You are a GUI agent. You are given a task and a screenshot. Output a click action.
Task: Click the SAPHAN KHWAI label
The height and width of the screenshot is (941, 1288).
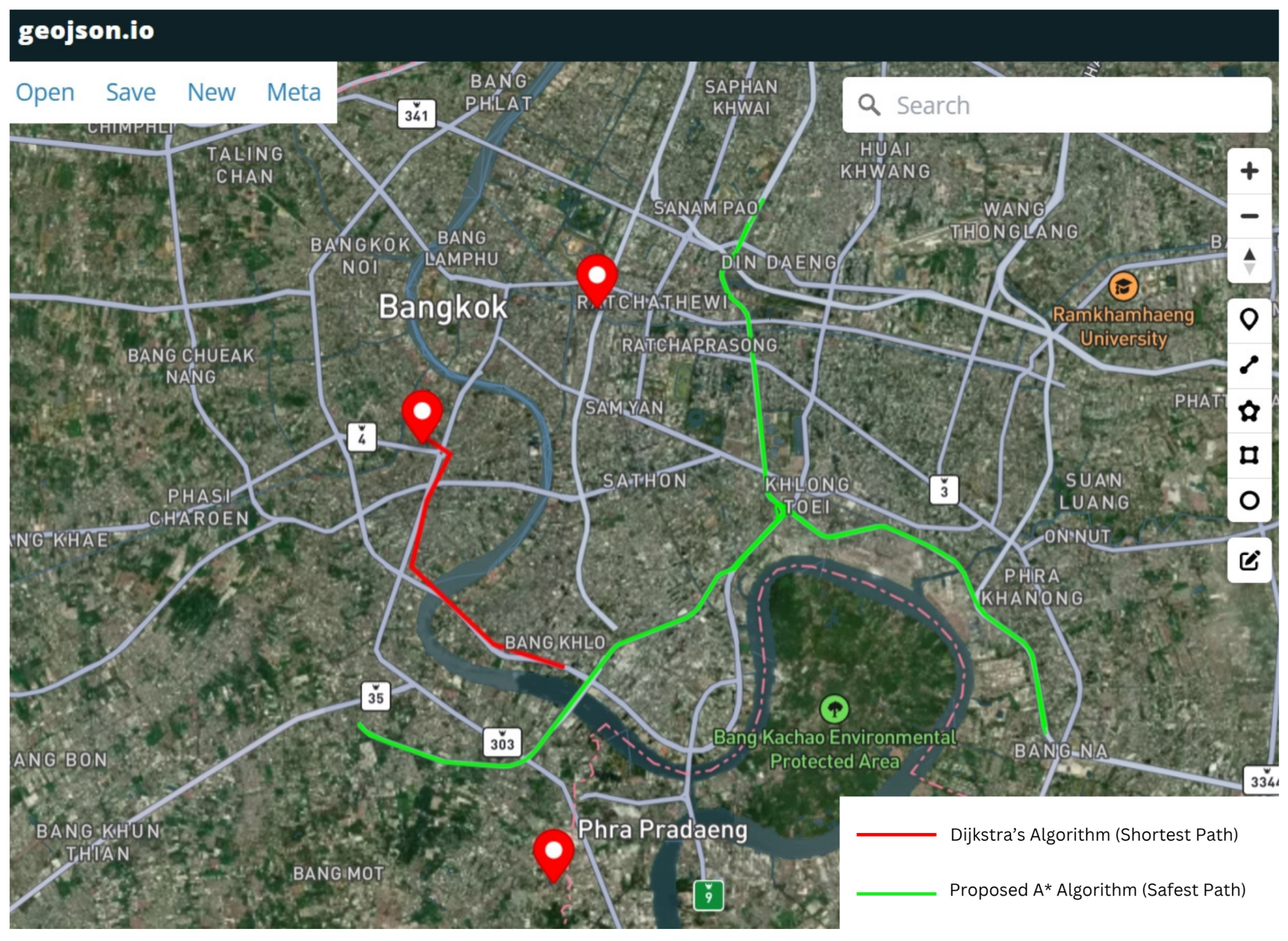click(x=741, y=97)
